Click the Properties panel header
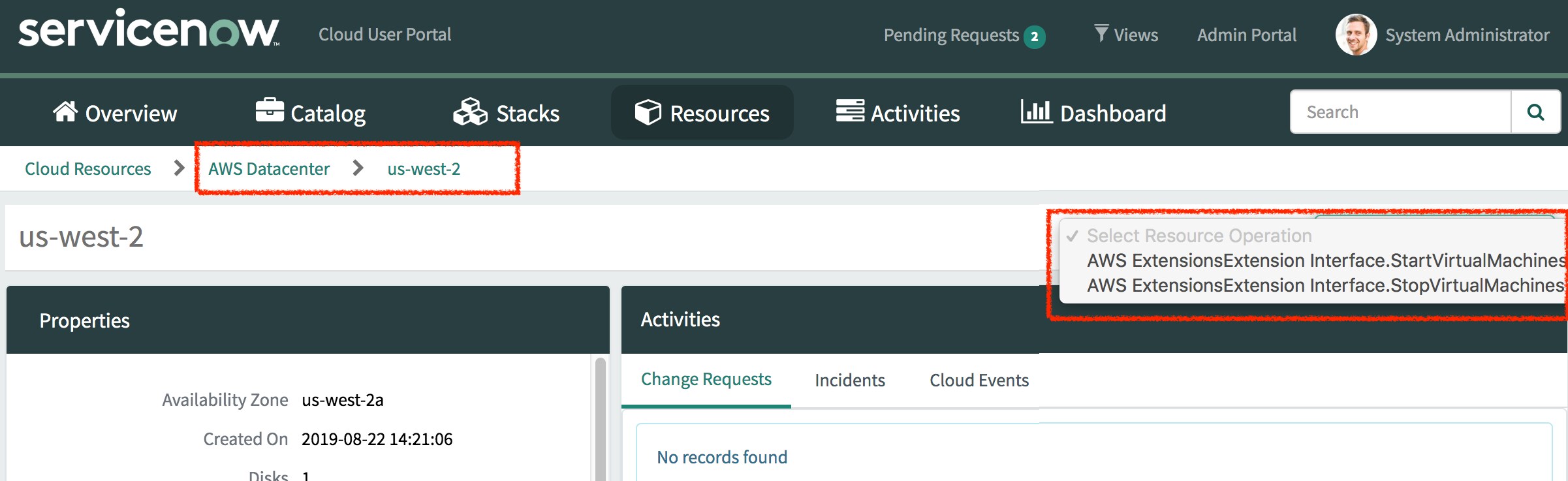This screenshot has width=1568, height=481. tap(308, 320)
